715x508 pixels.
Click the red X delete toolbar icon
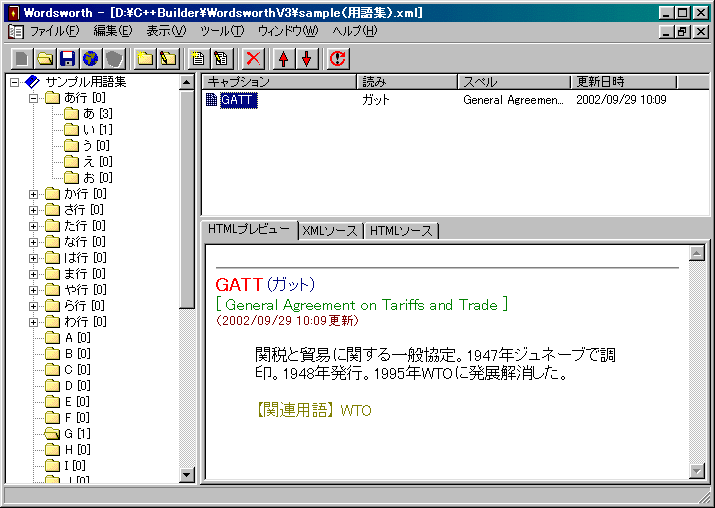tap(253, 59)
